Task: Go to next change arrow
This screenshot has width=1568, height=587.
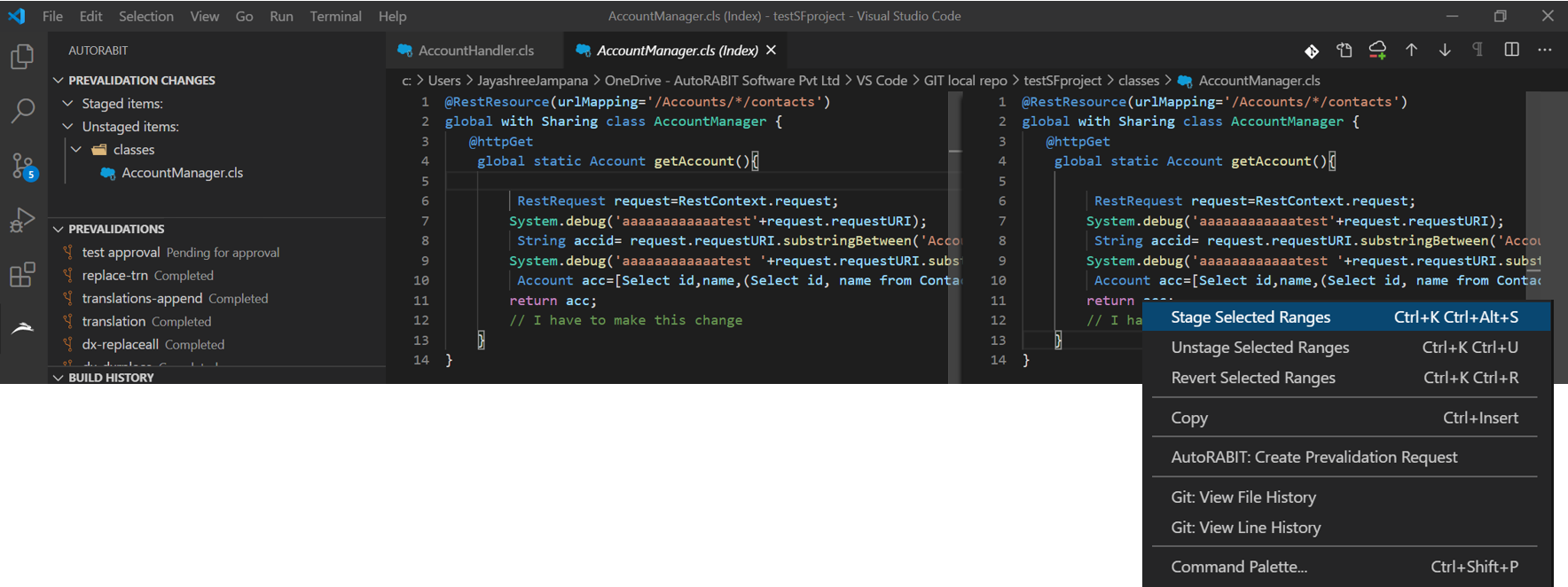Action: coord(1445,51)
